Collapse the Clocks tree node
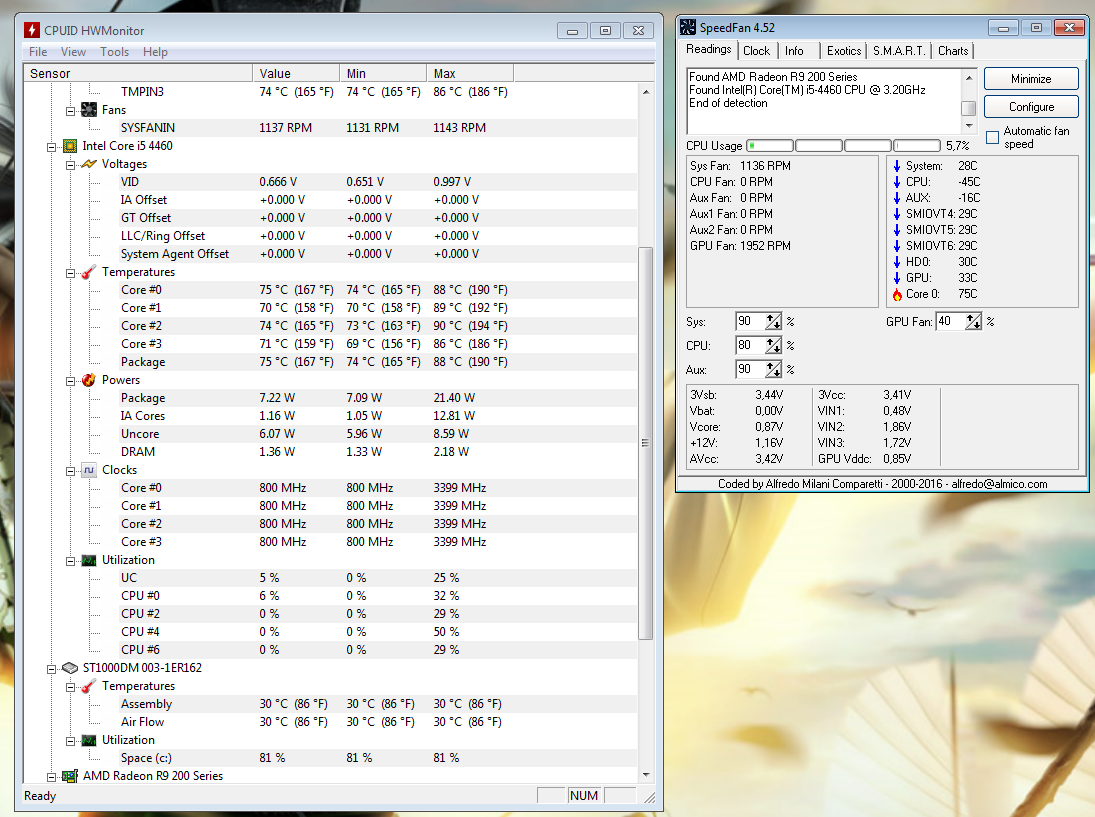The width and height of the screenshot is (1095, 817). pos(71,471)
